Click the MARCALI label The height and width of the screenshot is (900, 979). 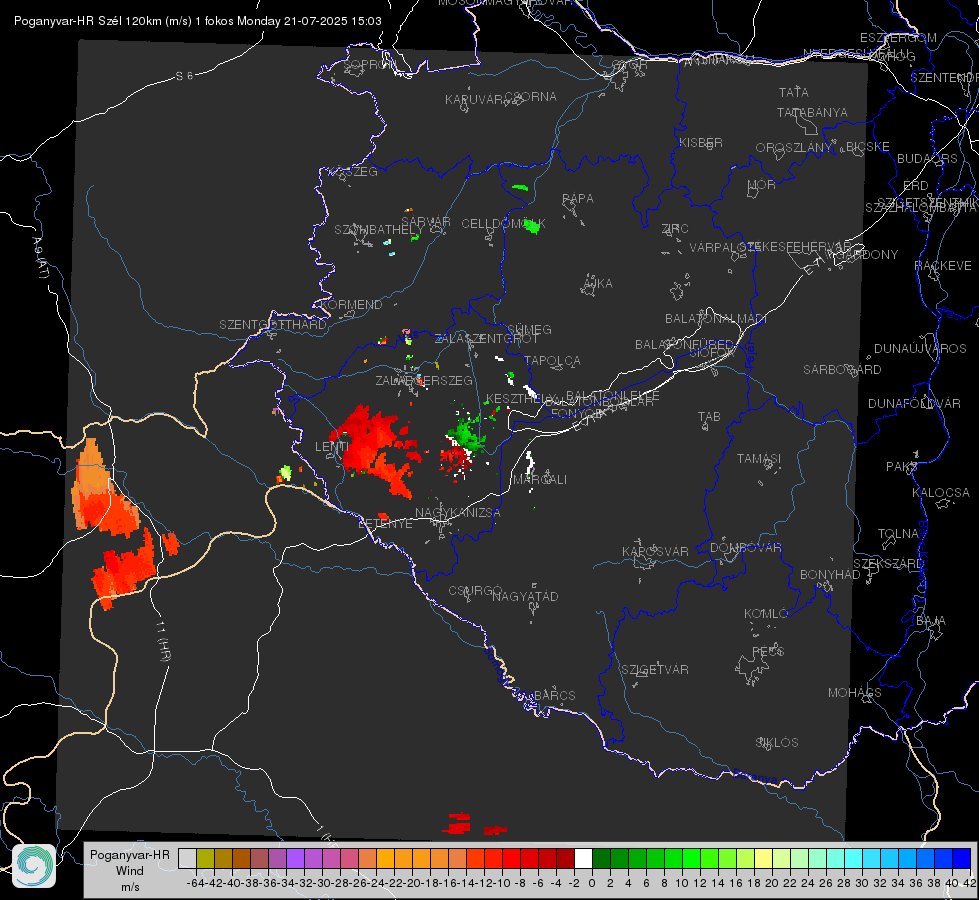point(540,480)
